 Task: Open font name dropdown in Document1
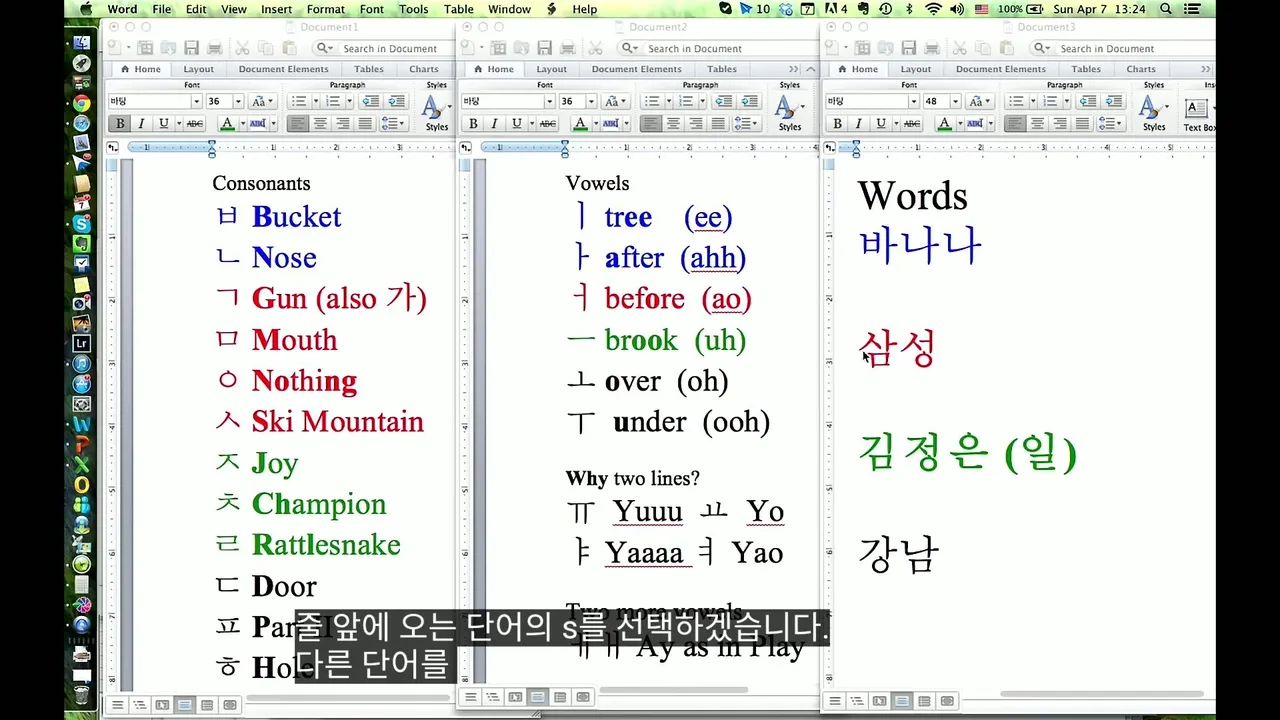point(196,101)
